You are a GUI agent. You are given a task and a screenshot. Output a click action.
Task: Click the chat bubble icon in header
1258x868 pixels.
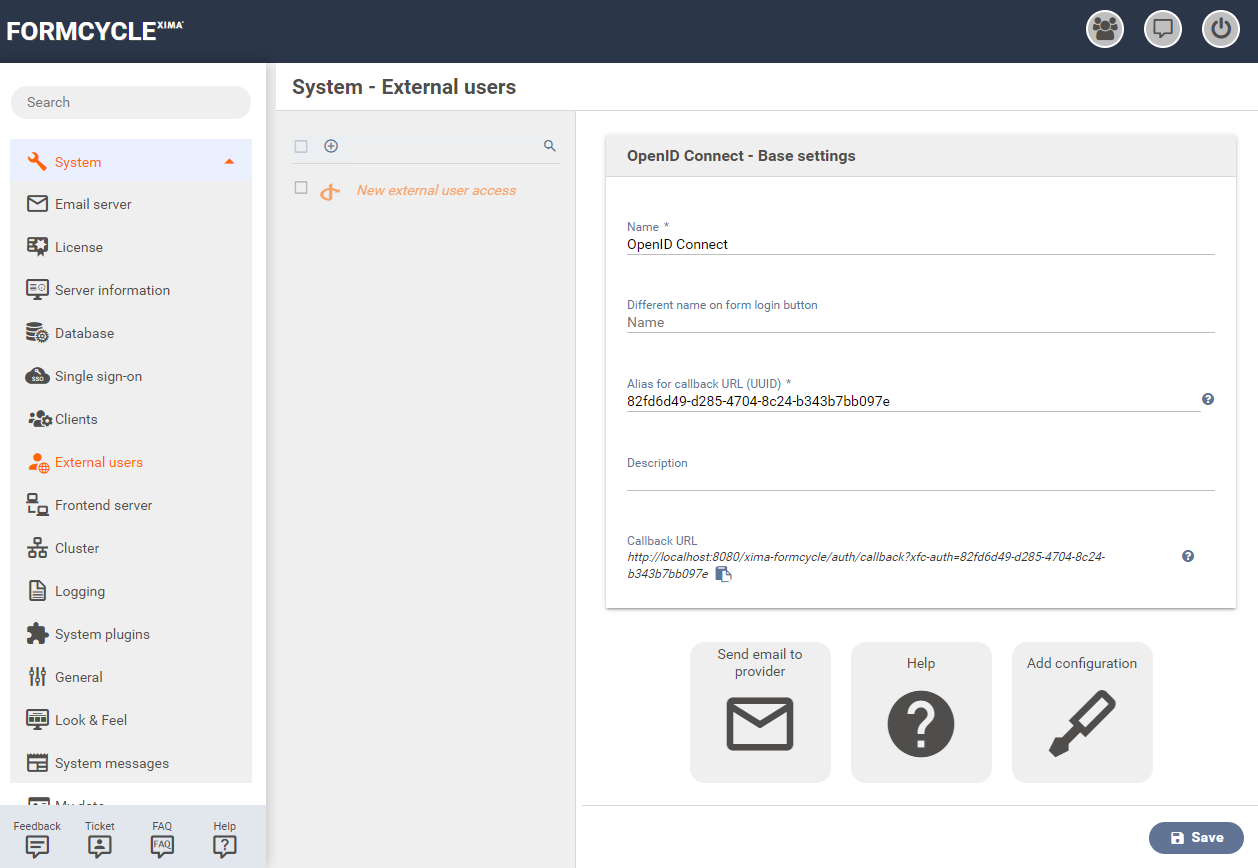click(x=1162, y=29)
